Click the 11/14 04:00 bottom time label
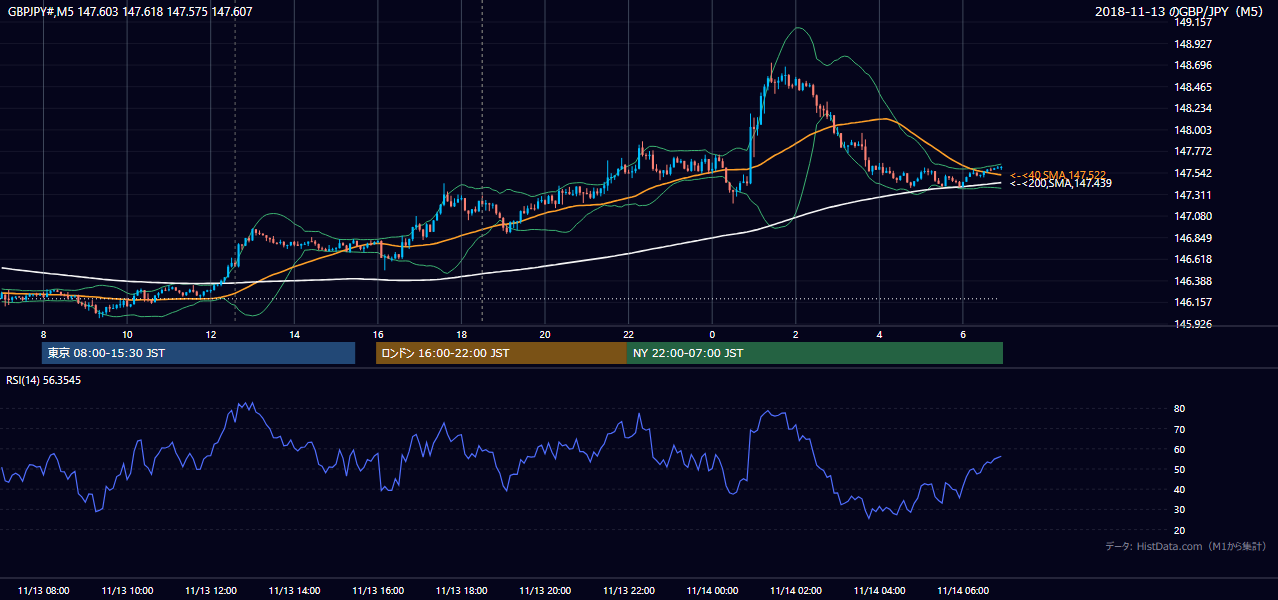The height and width of the screenshot is (600, 1278). (x=879, y=591)
